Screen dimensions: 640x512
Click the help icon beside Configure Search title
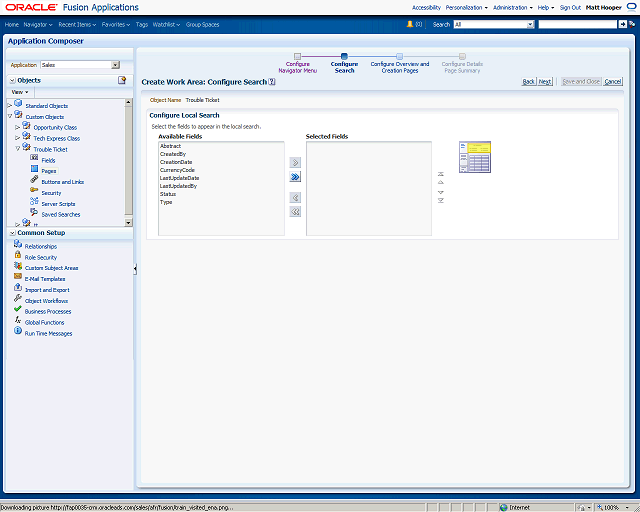pos(272,82)
